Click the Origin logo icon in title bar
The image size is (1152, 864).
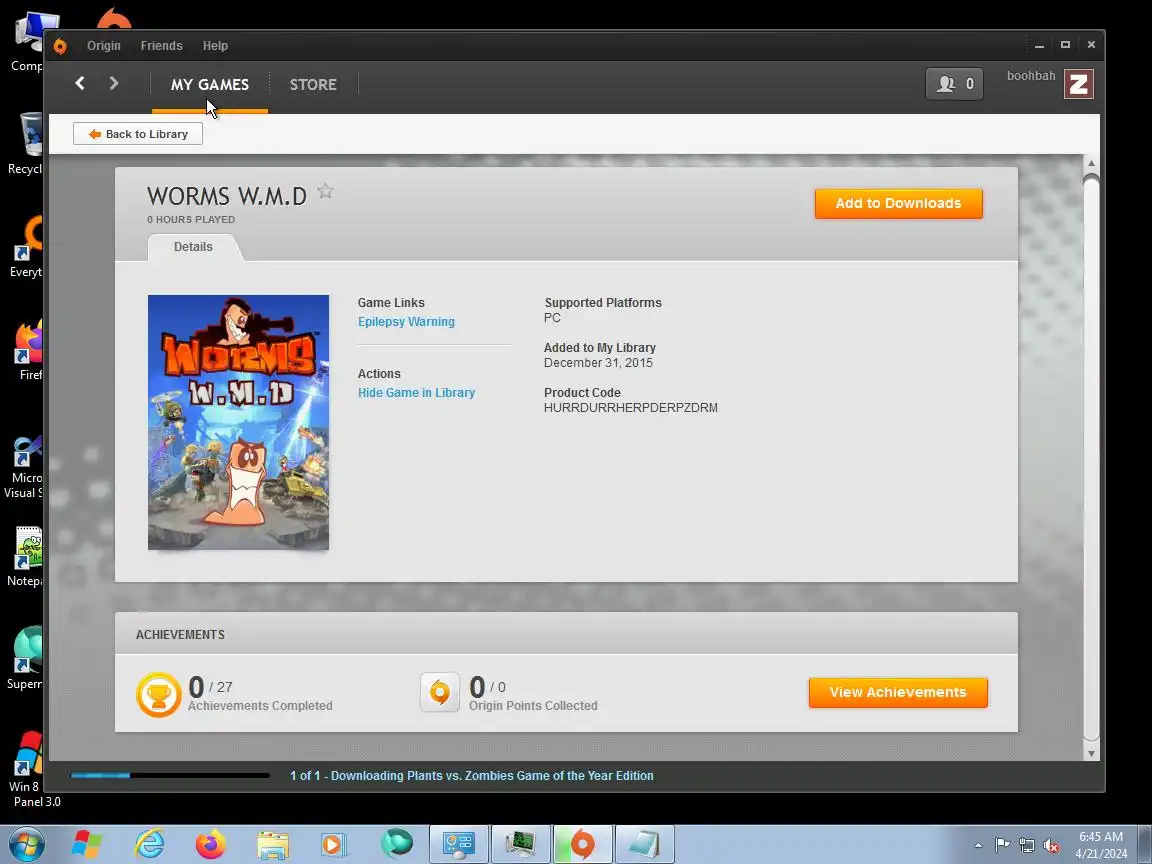click(60, 46)
